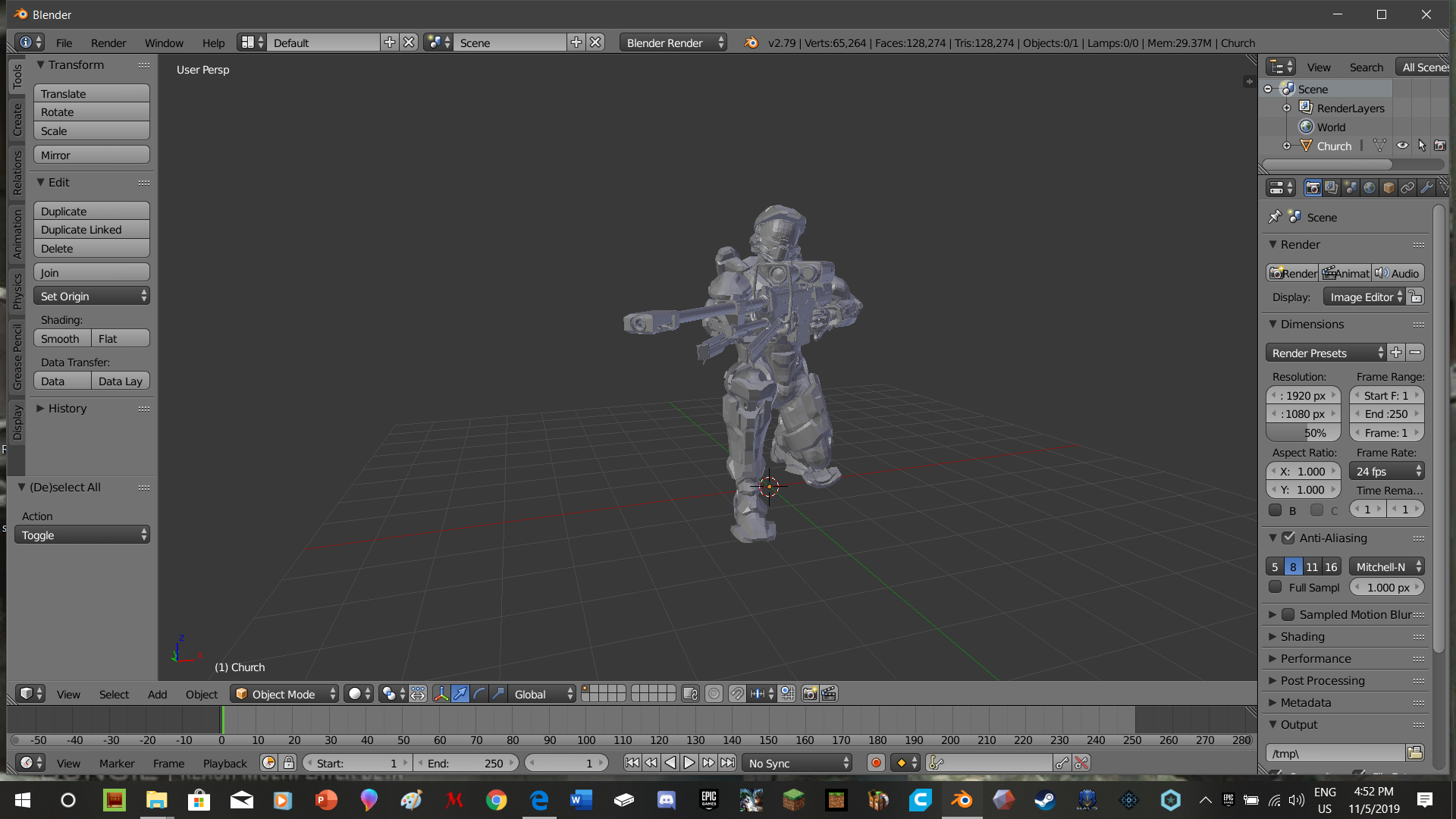
Task: Open the Modifiers properties tab (wrench icon)
Action: click(x=1426, y=187)
